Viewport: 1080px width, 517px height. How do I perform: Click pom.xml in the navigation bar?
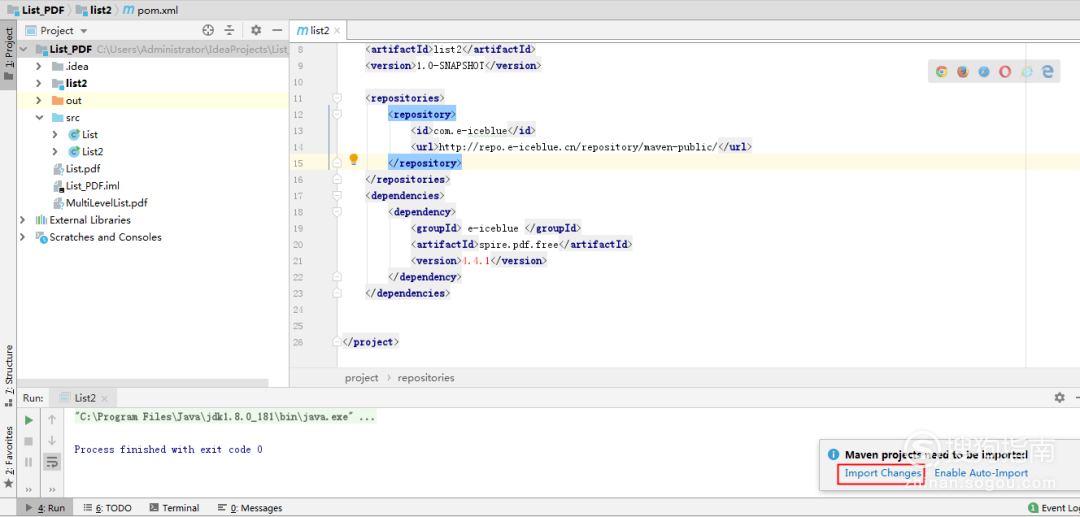[x=150, y=10]
